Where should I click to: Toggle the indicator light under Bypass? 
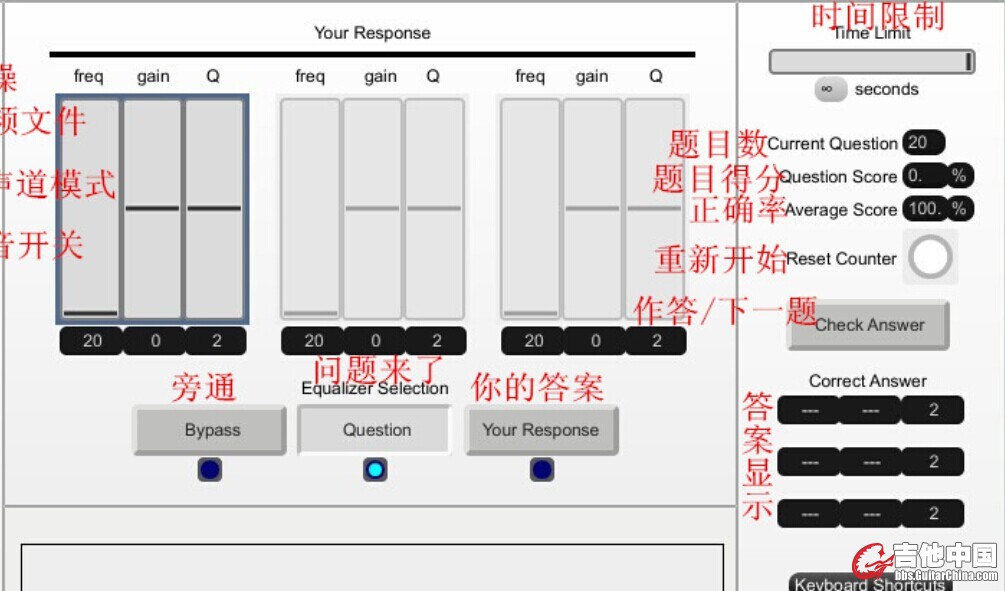click(x=210, y=470)
